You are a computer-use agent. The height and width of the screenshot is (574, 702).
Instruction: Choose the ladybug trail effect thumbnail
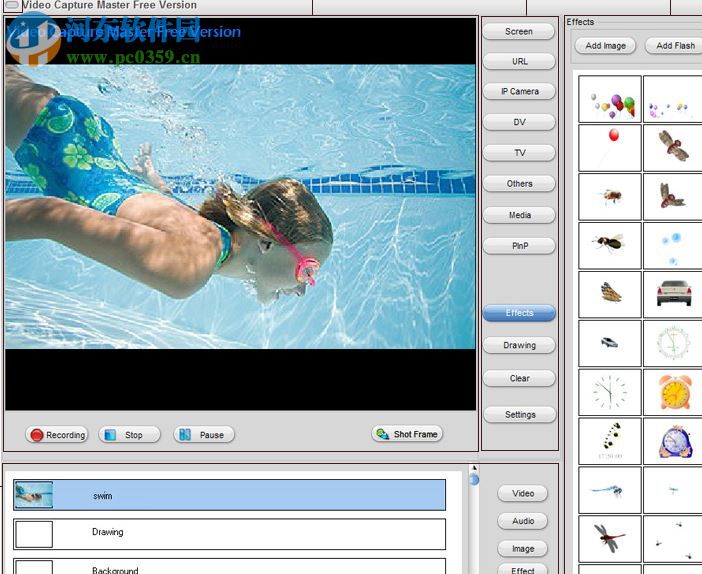[610, 441]
